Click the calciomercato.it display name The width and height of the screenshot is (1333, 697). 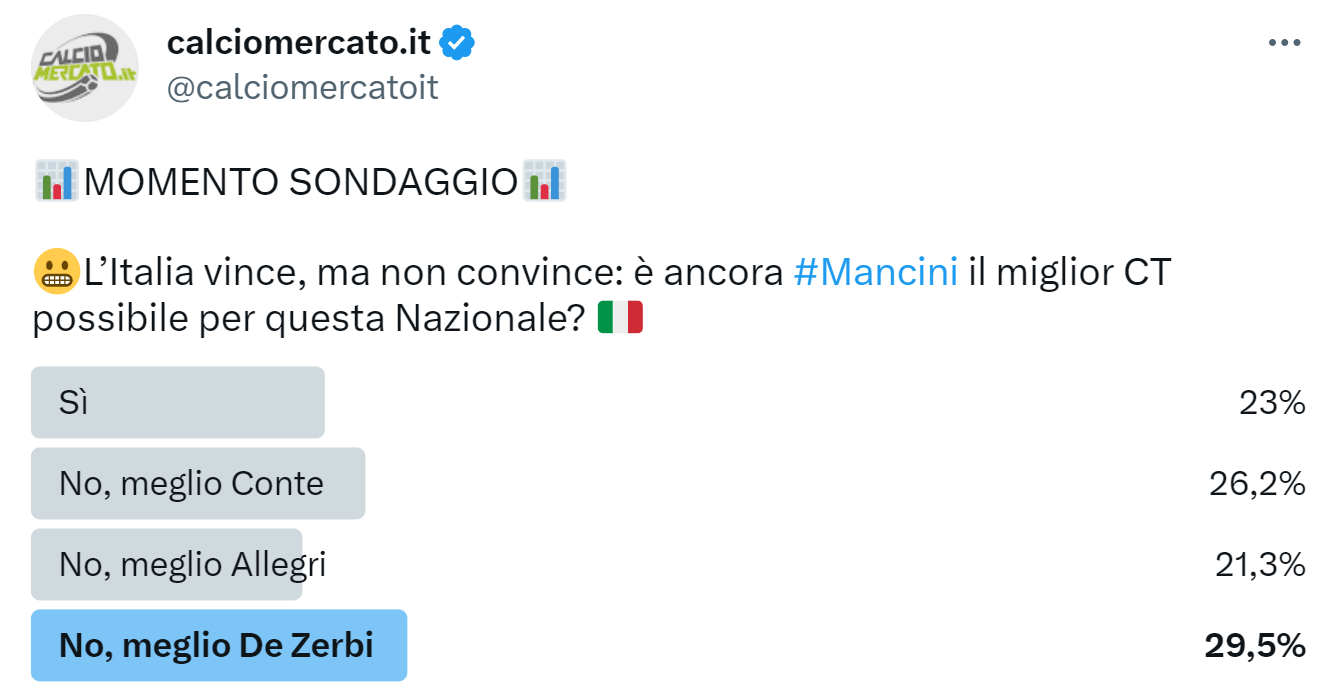298,43
